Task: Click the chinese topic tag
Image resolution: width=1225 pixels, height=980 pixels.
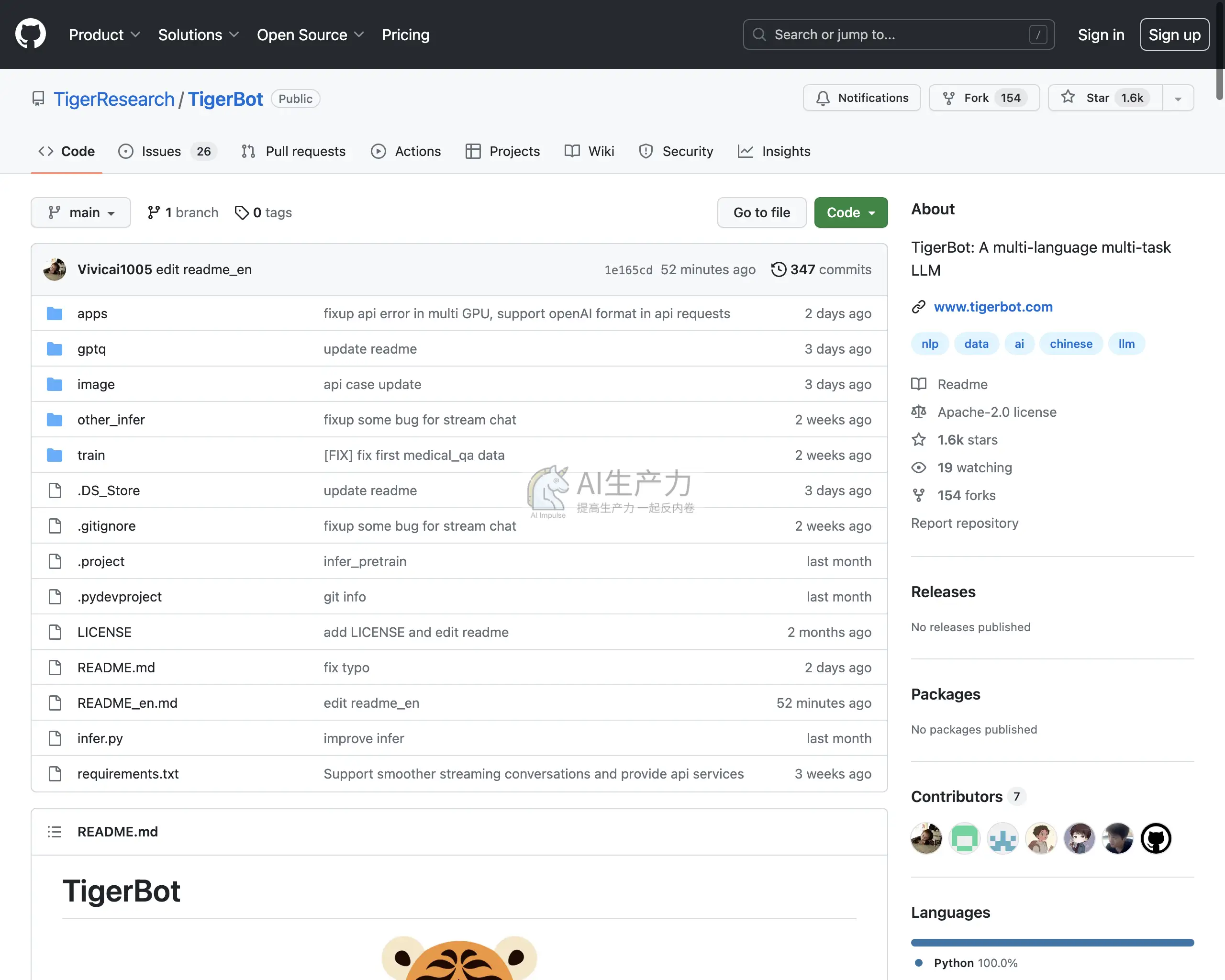Action: coord(1070,344)
